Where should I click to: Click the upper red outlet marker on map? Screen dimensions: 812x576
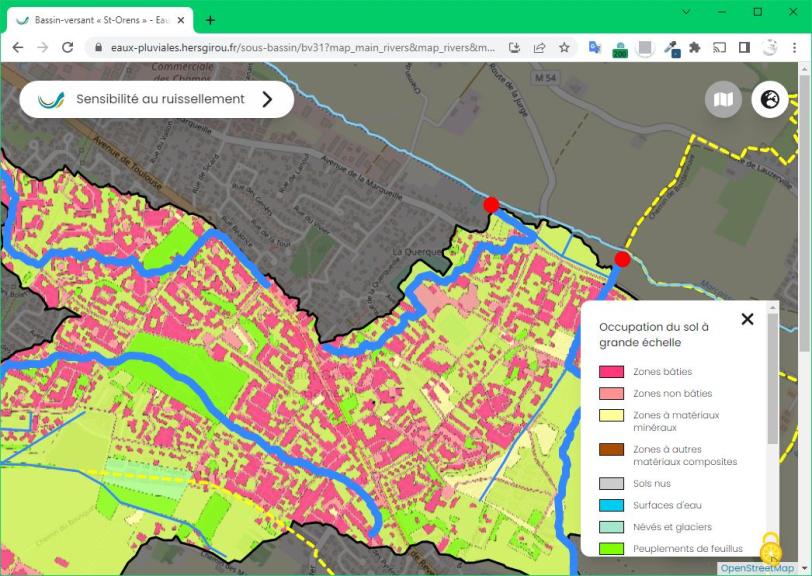(491, 205)
